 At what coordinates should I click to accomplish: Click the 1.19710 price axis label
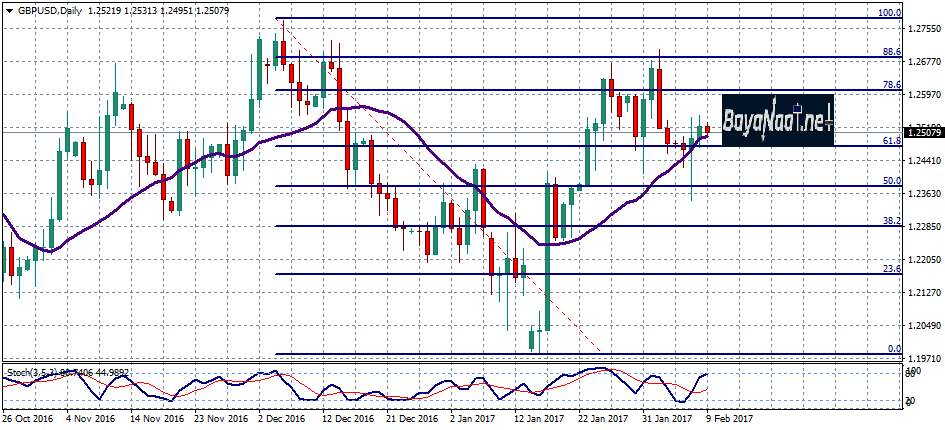point(924,357)
